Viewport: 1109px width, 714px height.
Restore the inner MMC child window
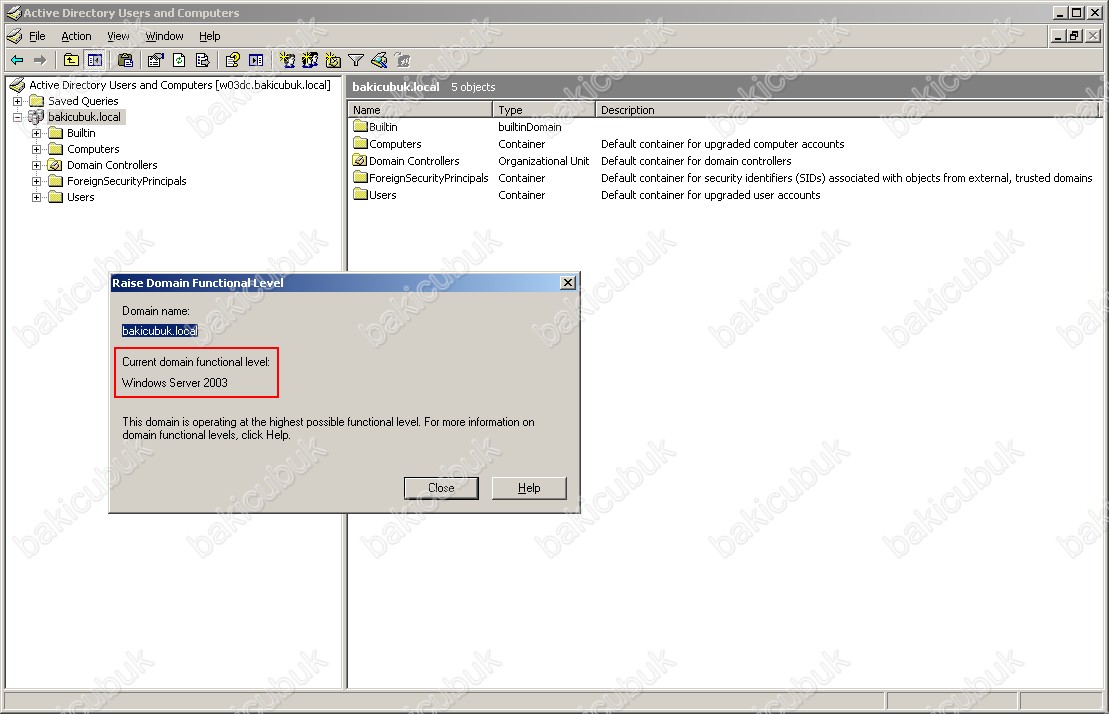tap(1075, 36)
